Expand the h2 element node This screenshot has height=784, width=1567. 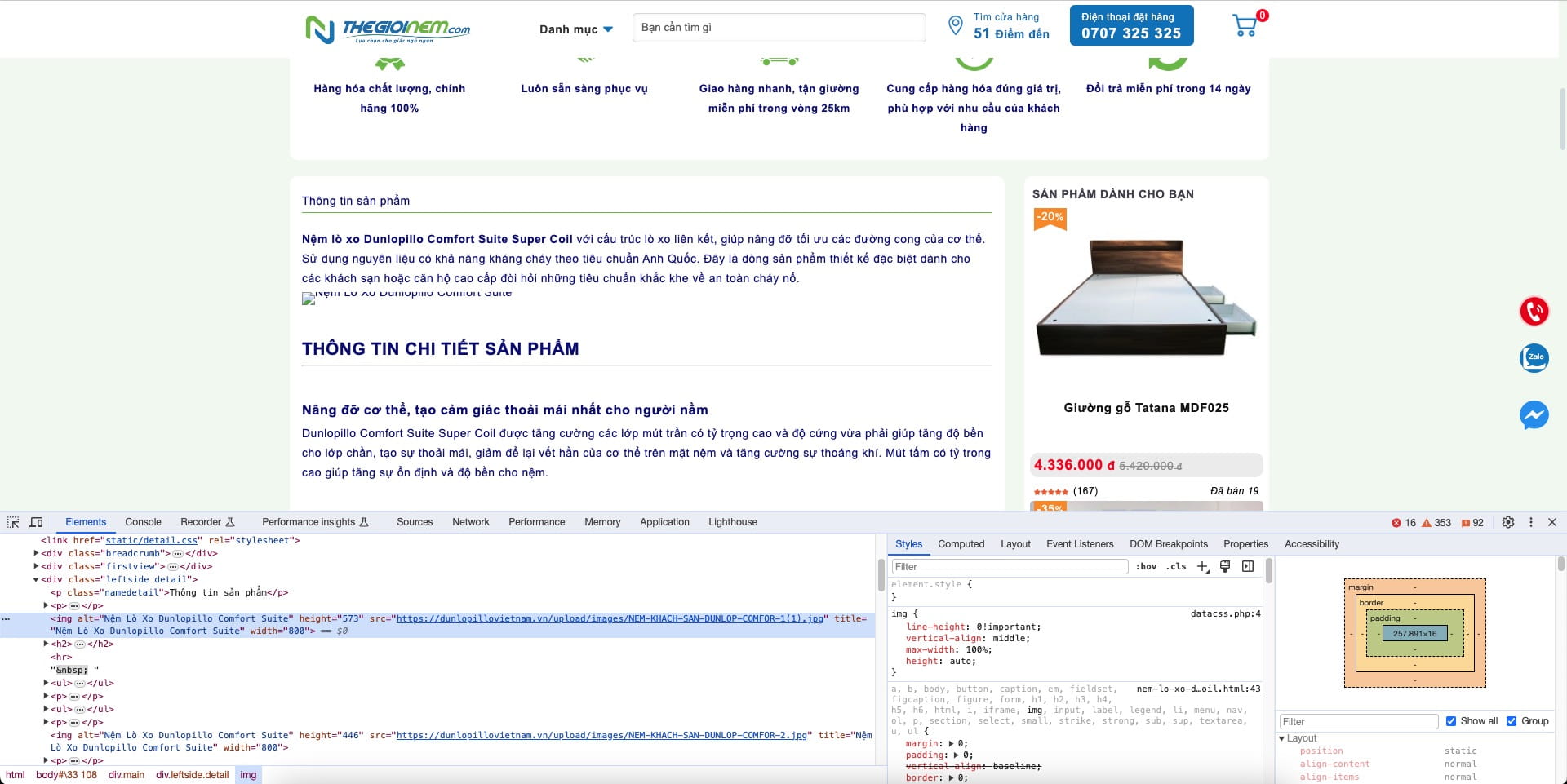46,644
